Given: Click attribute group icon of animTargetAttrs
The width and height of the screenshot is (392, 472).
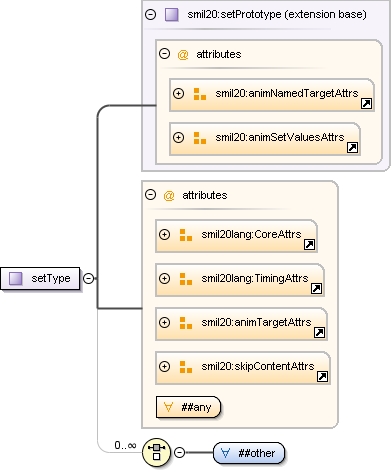Looking at the screenshot, I should tap(186, 323).
